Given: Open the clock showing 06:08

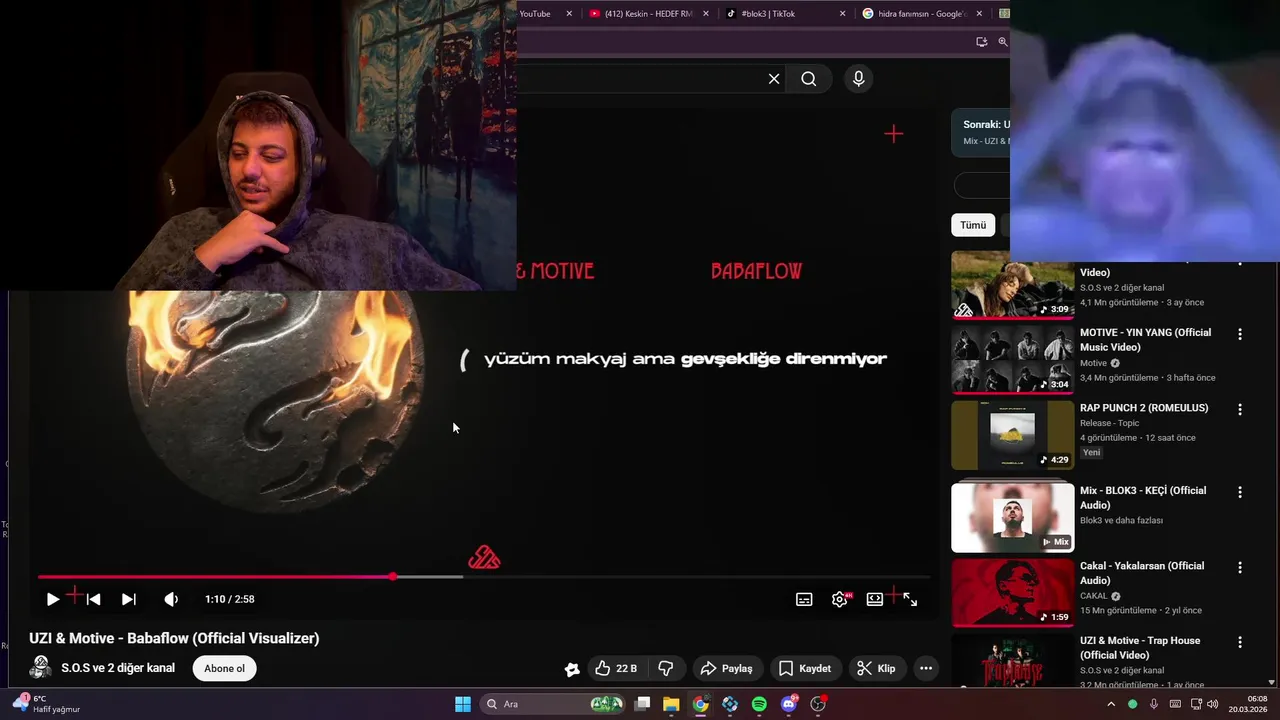Looking at the screenshot, I should 1249,704.
